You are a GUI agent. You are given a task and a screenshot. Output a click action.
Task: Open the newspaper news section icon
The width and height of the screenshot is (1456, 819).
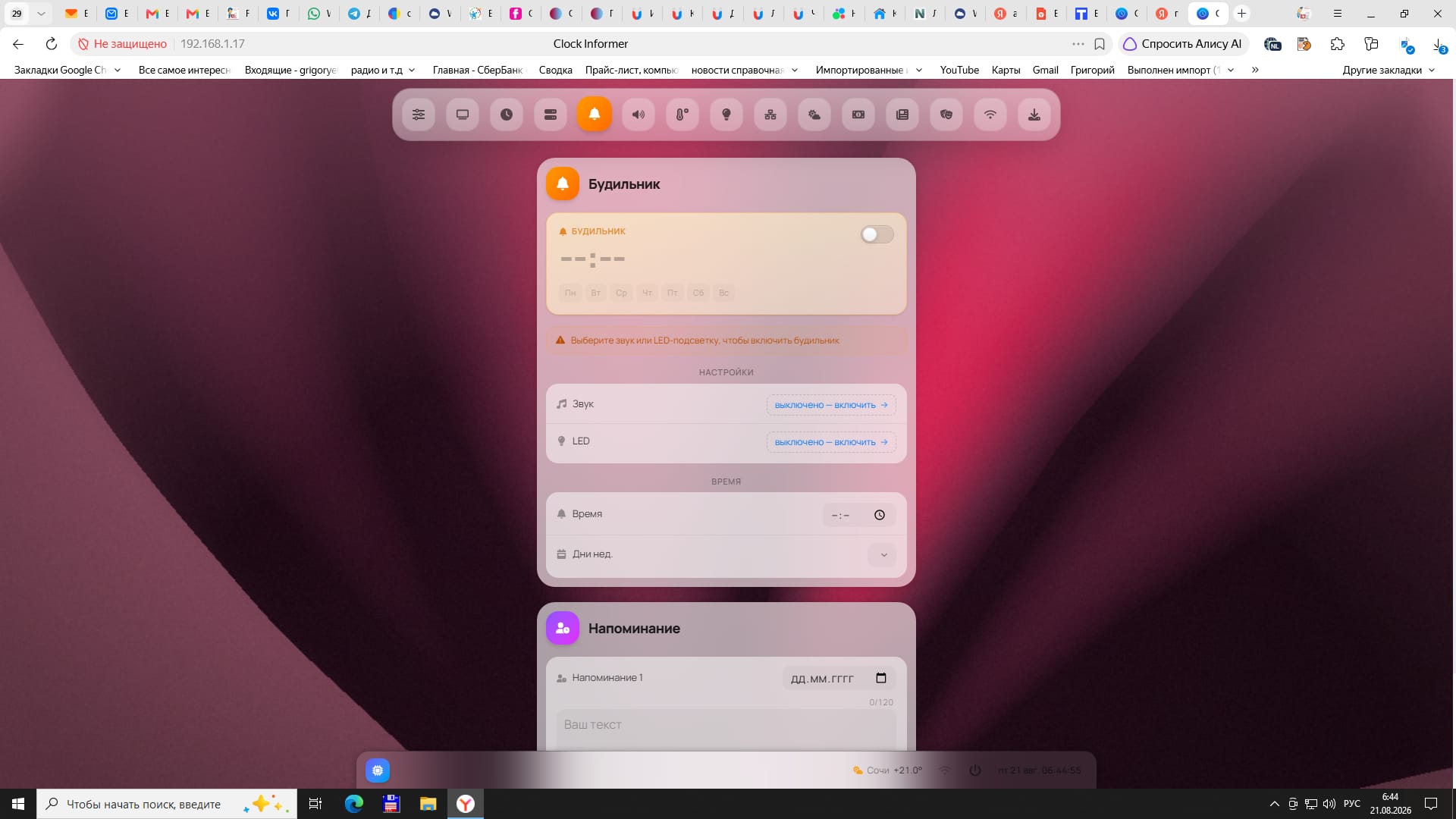[x=902, y=115]
